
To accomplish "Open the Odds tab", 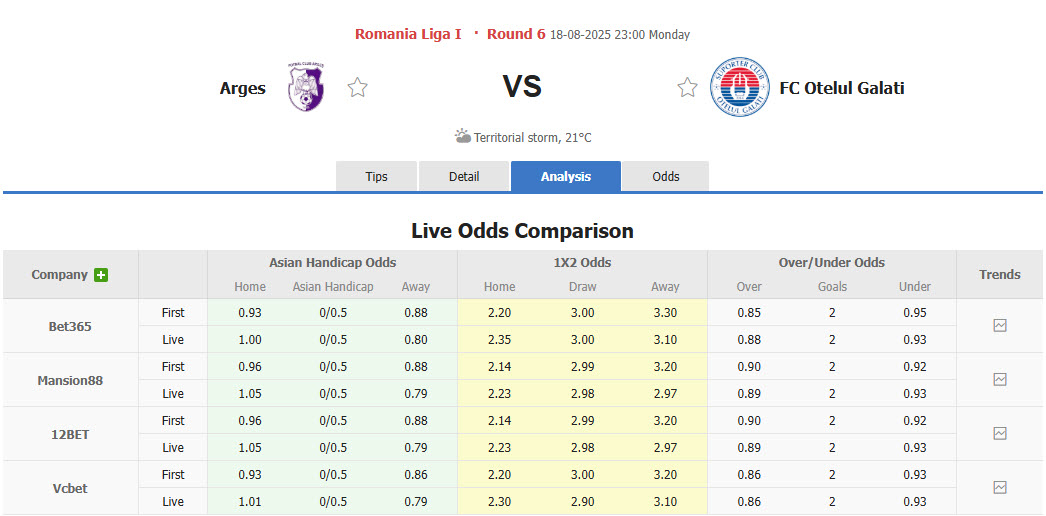I will [666, 177].
